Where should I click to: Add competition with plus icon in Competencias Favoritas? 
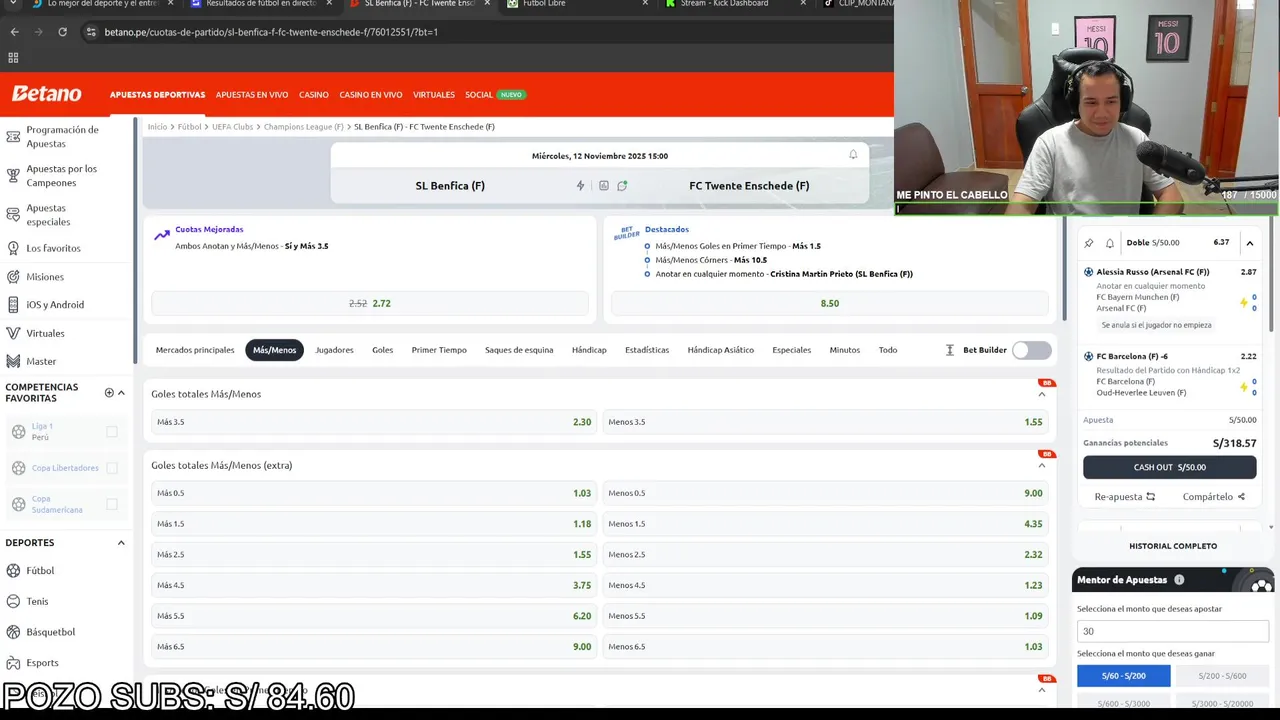point(109,392)
